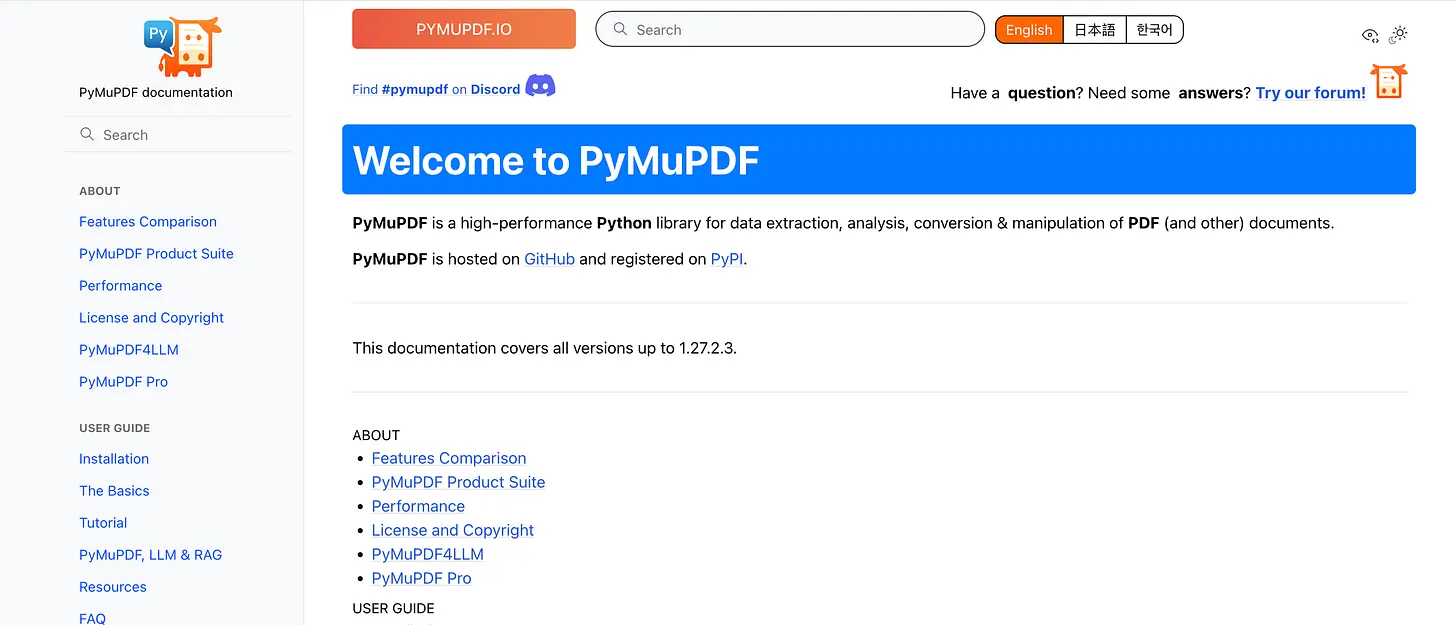Screen dimensions: 1456x625
Task: Click the 'This documentation covers all versions' text
Action: point(545,348)
